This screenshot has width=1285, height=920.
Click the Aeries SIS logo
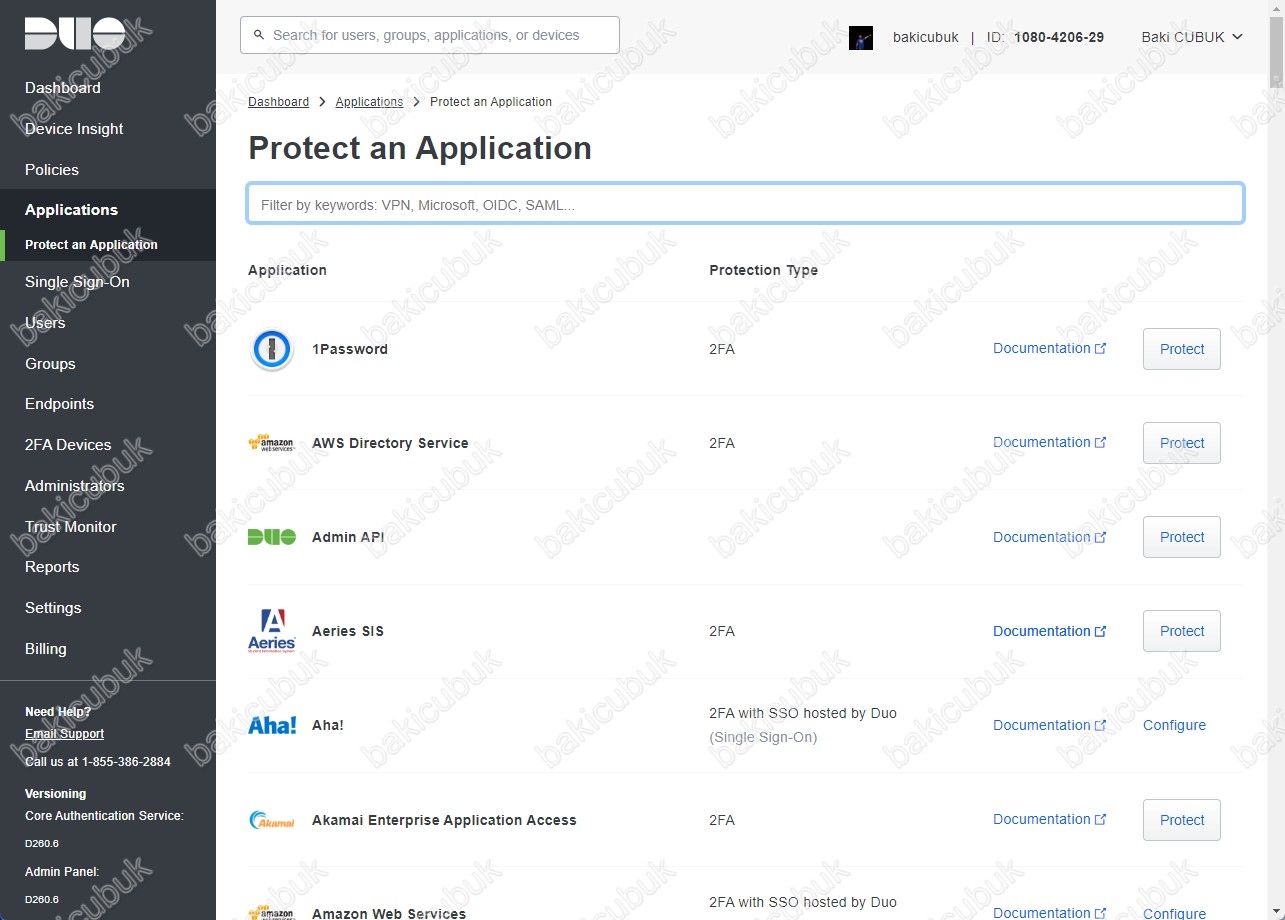click(271, 631)
